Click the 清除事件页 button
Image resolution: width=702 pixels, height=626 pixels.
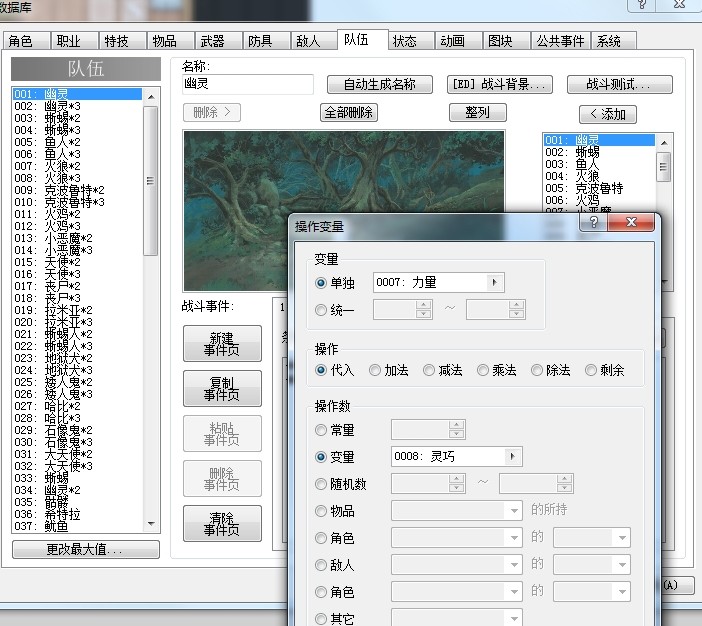[222, 523]
